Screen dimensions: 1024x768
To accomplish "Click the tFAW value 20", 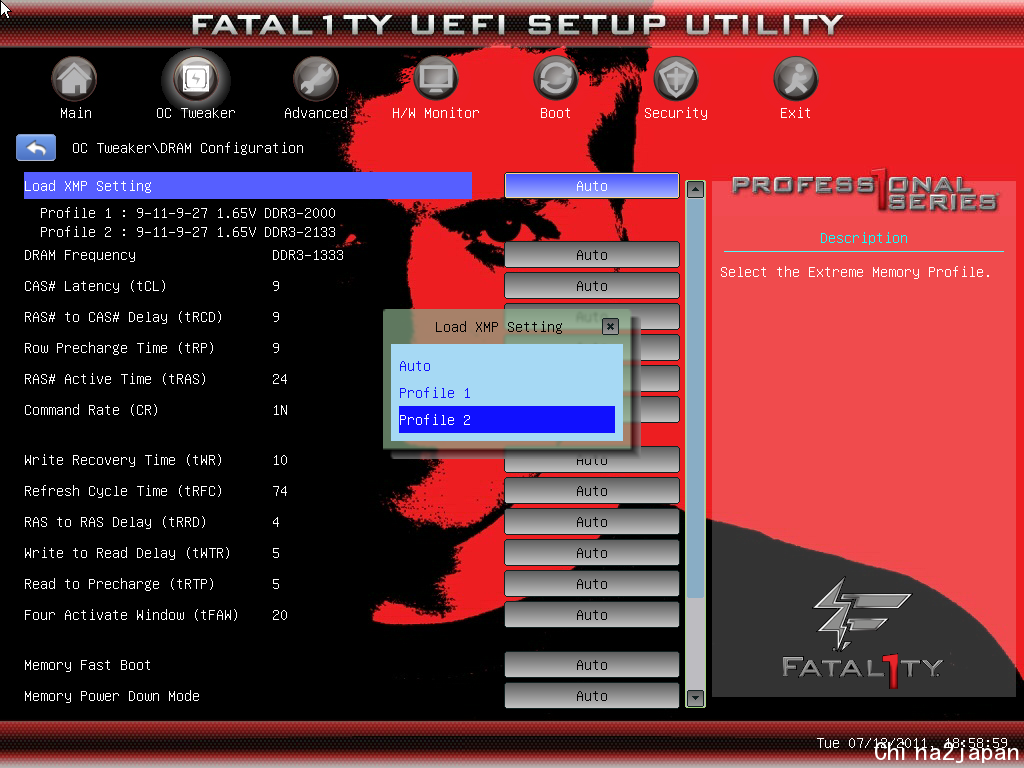I will point(280,615).
